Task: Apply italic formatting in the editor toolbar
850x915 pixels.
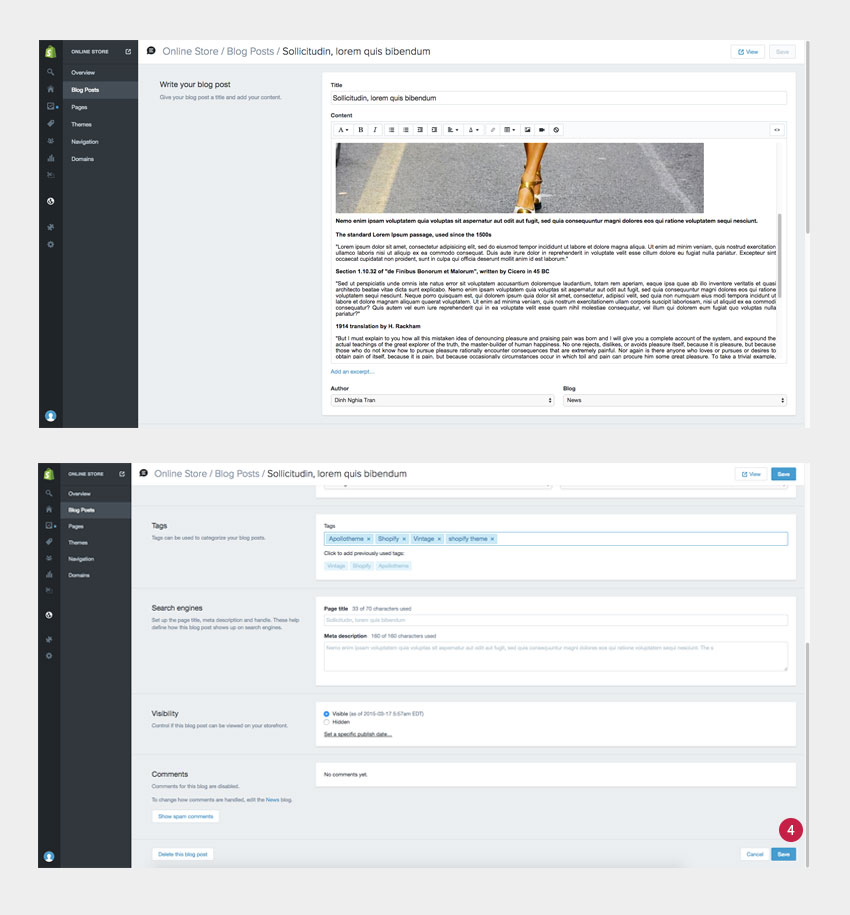Action: [375, 130]
